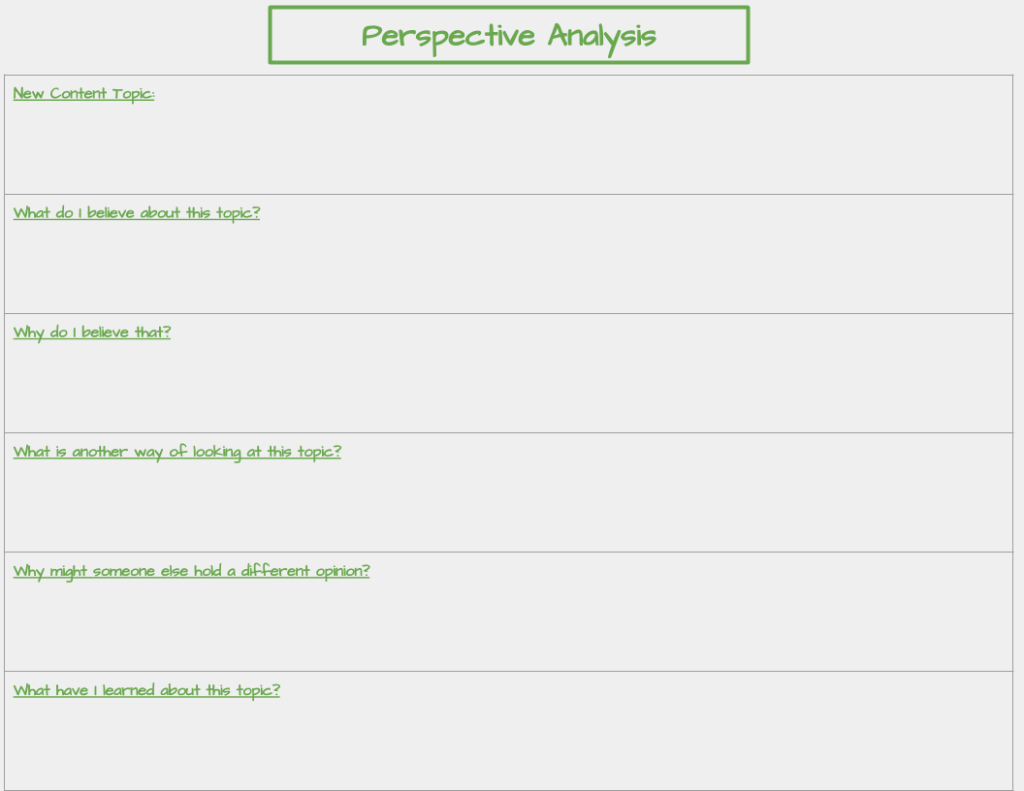Click the 'Why do I believe that?' heading
The width and height of the screenshot is (1024, 791).
(x=92, y=332)
